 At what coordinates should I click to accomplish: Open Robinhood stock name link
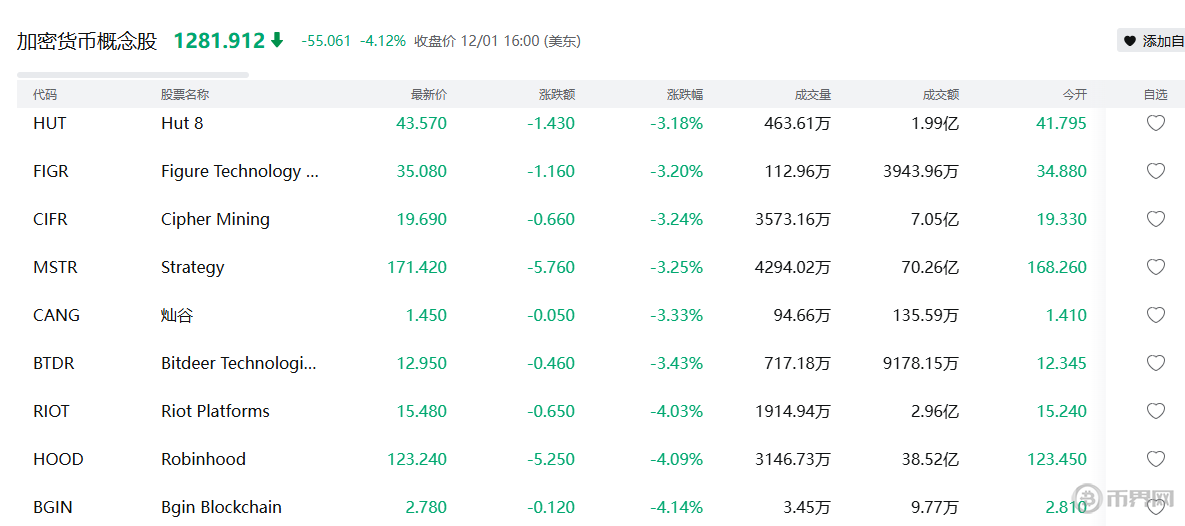coord(203,460)
